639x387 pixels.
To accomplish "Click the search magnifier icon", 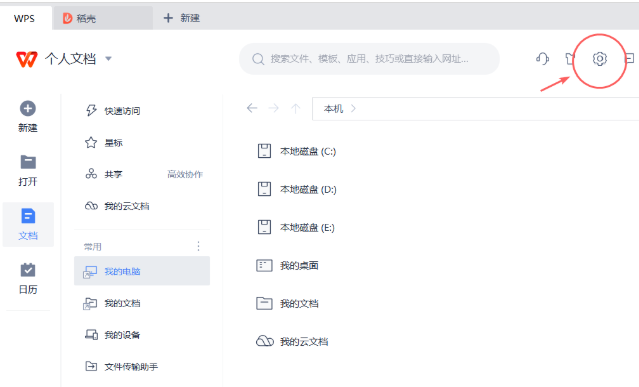I will point(258,59).
